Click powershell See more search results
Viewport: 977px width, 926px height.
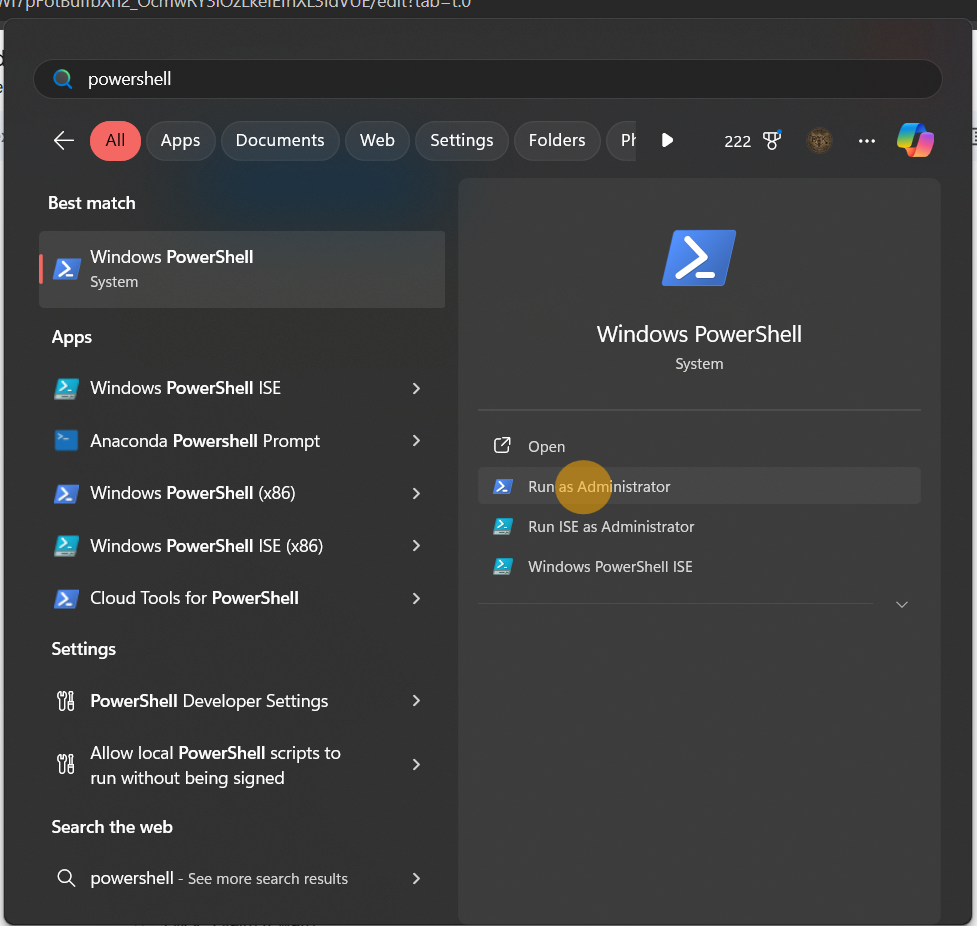tap(242, 879)
